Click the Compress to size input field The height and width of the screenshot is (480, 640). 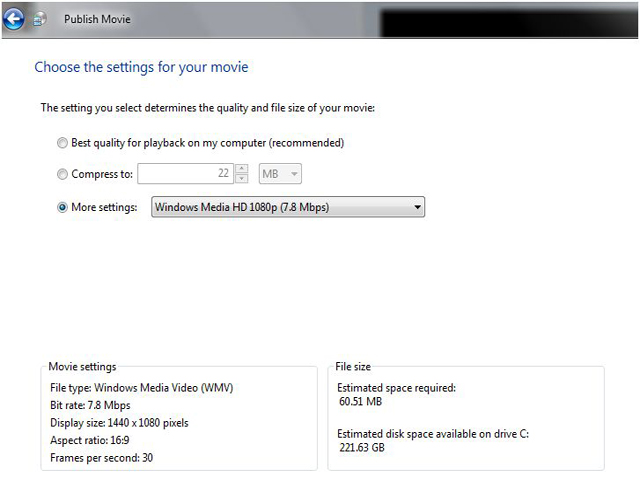(x=185, y=174)
